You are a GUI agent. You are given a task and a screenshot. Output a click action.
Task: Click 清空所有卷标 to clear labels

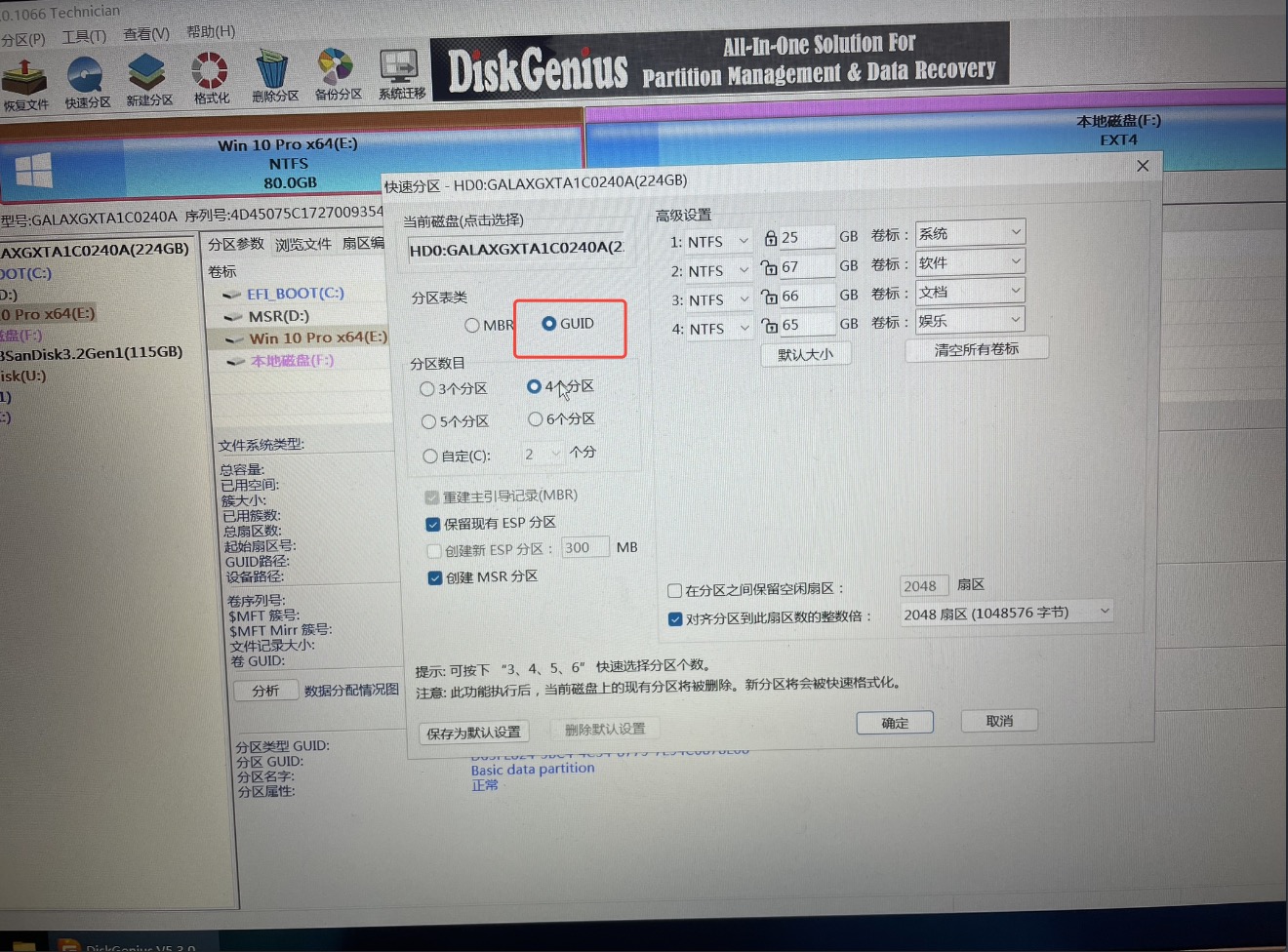[x=976, y=348]
